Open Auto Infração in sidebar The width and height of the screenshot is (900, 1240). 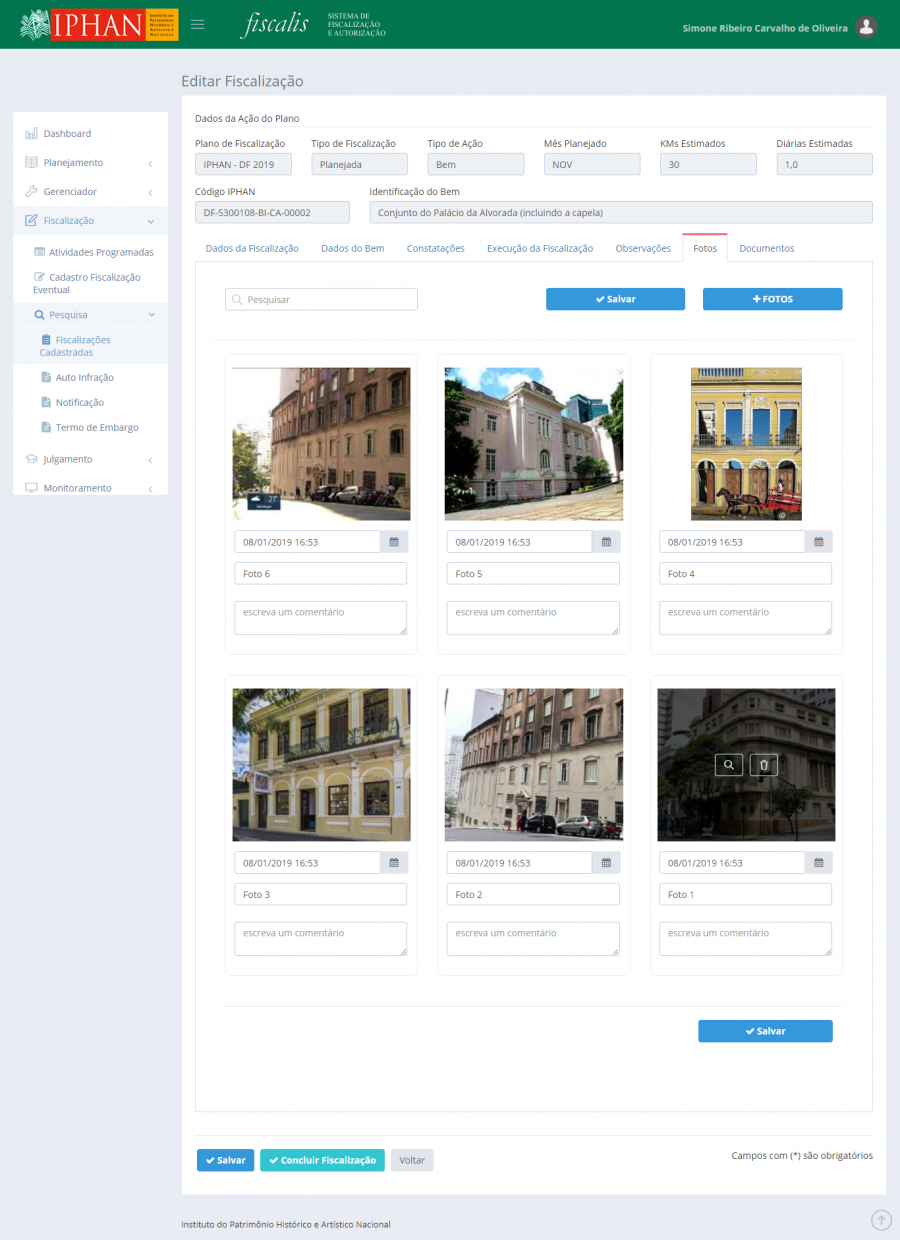84,378
